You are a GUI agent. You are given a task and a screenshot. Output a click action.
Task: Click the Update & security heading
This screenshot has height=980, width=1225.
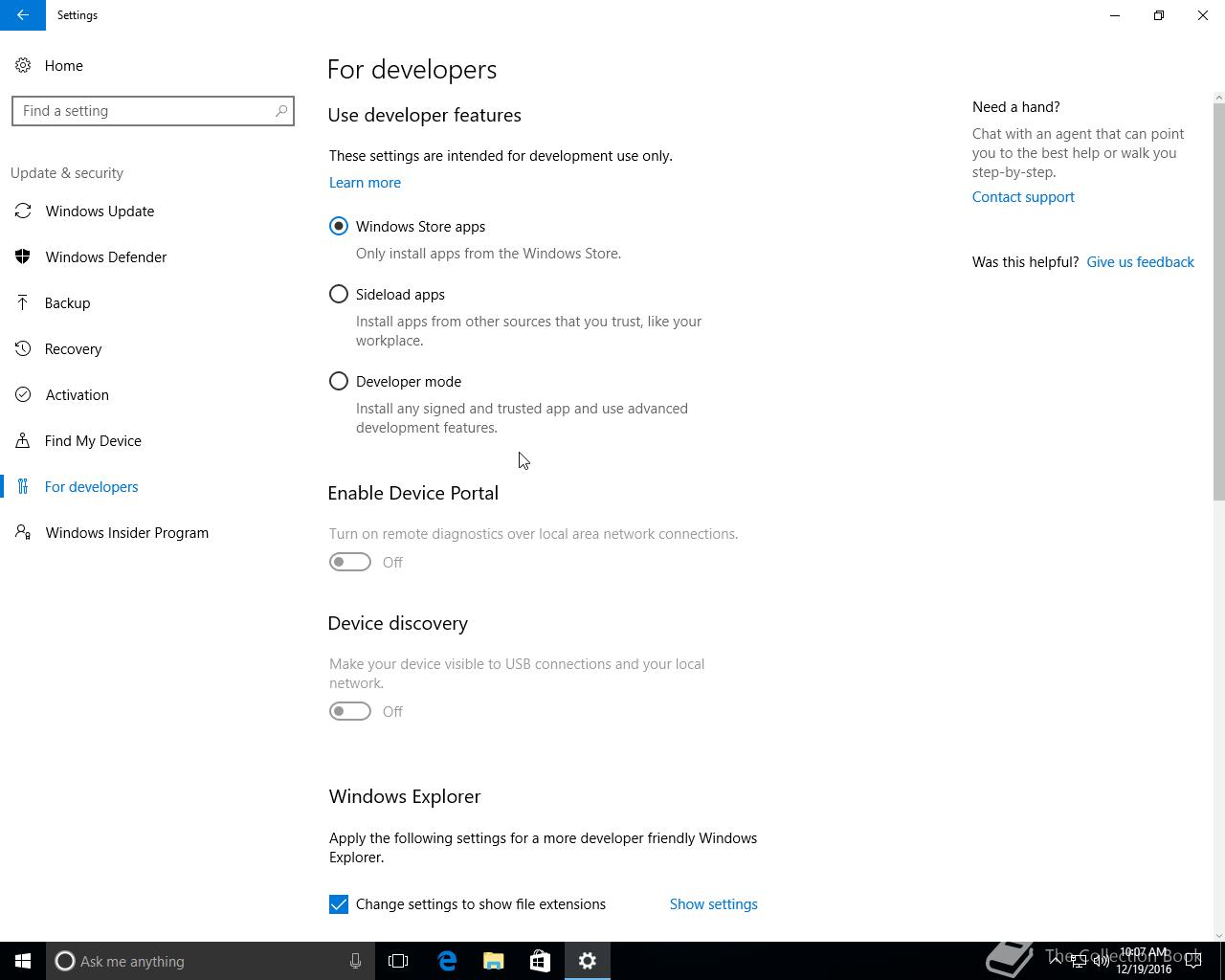pos(67,173)
